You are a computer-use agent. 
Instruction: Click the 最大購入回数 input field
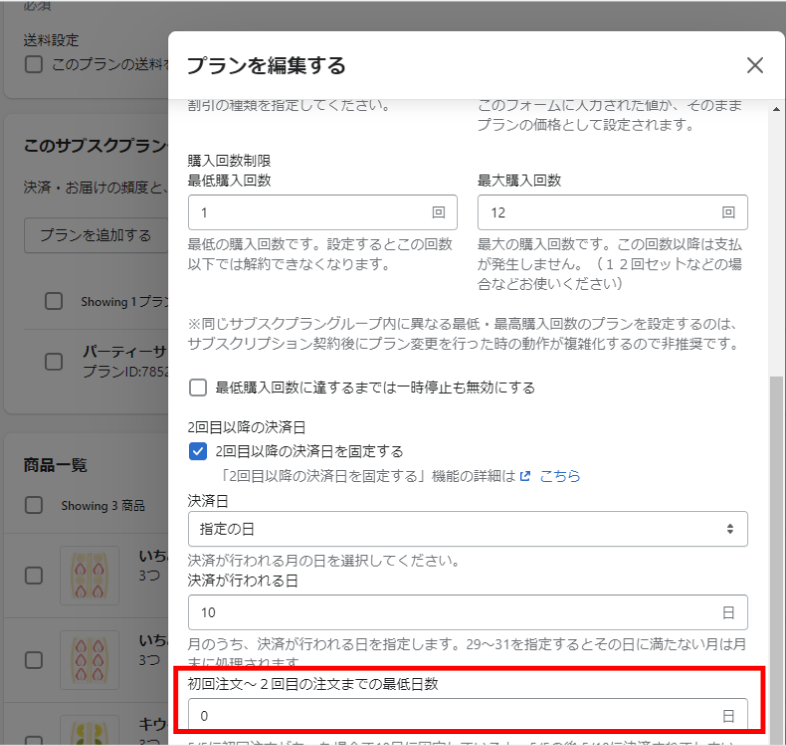pyautogui.click(x=612, y=213)
